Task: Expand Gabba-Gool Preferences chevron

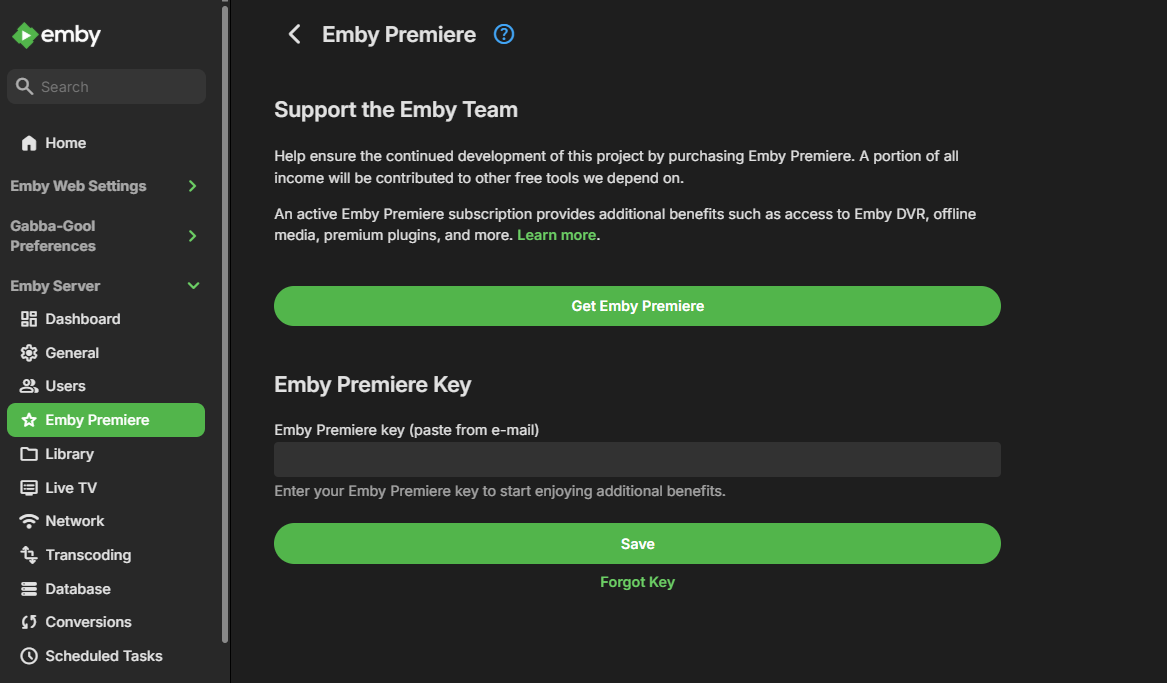Action: click(x=193, y=236)
